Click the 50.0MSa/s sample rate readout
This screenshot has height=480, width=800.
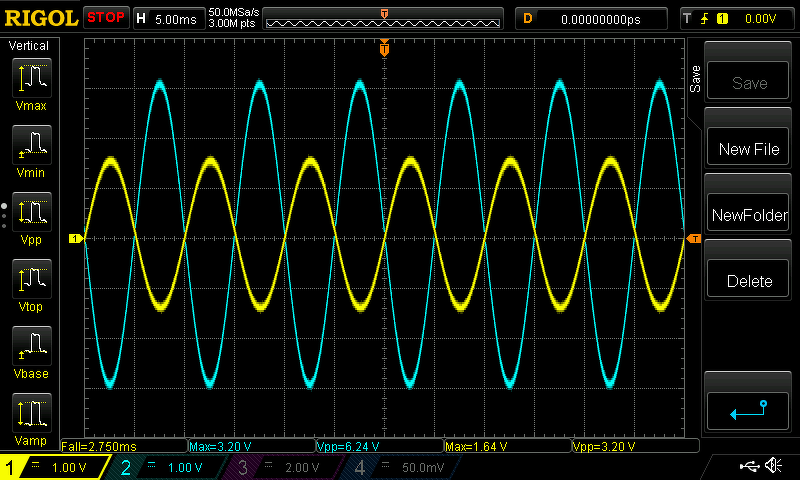(x=234, y=12)
